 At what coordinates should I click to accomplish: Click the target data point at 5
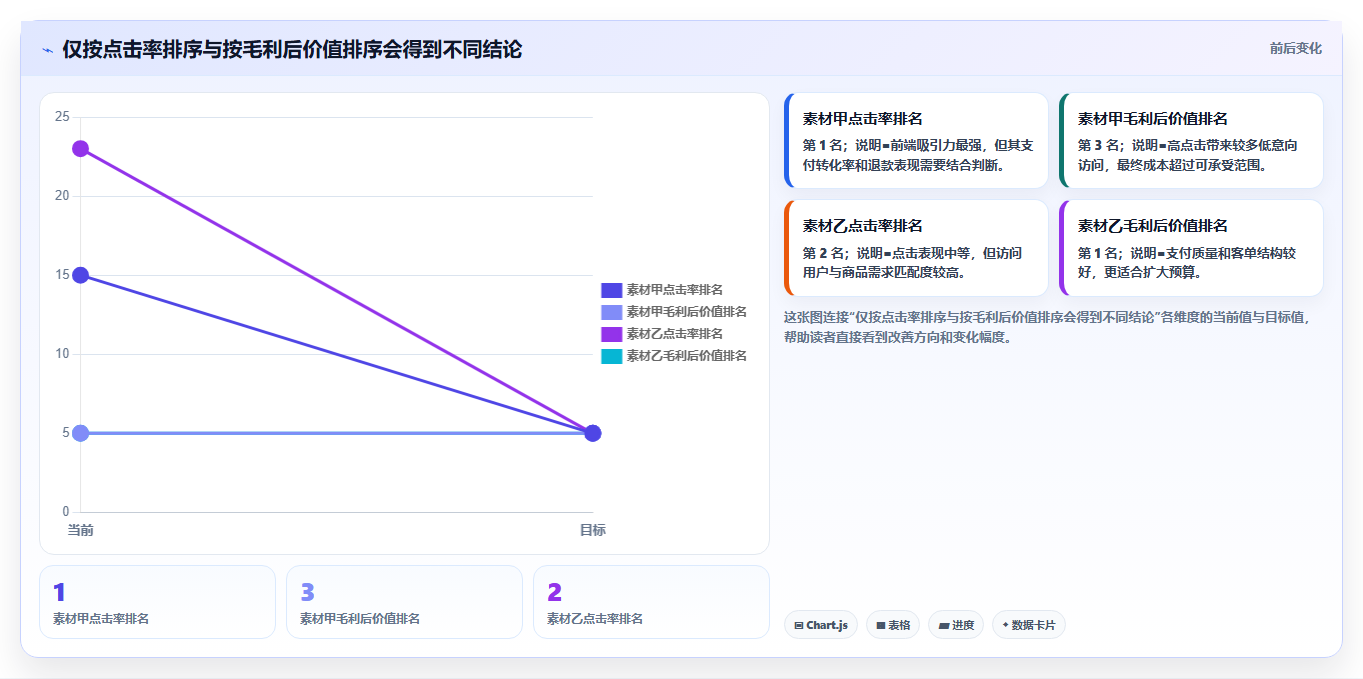point(592,433)
